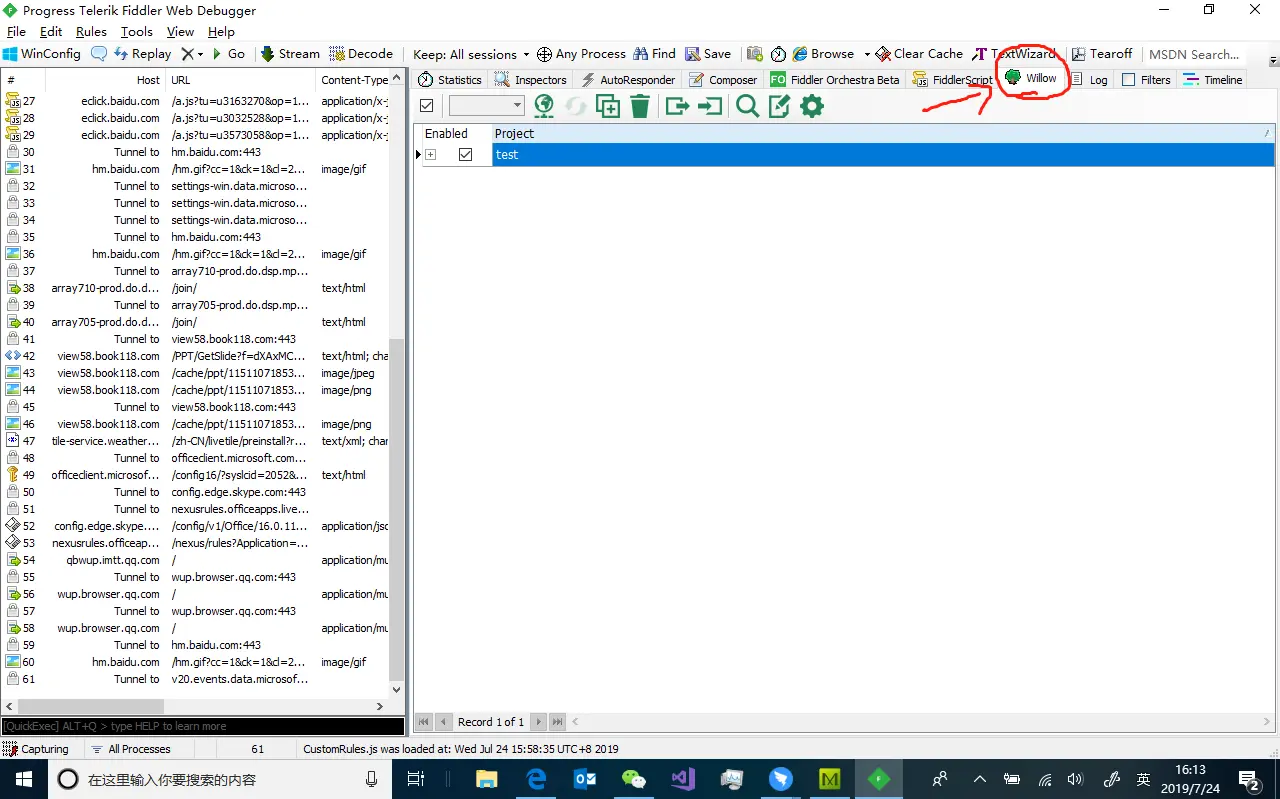
Task: Sort sessions by Content-Type column header
Action: pyautogui.click(x=354, y=80)
